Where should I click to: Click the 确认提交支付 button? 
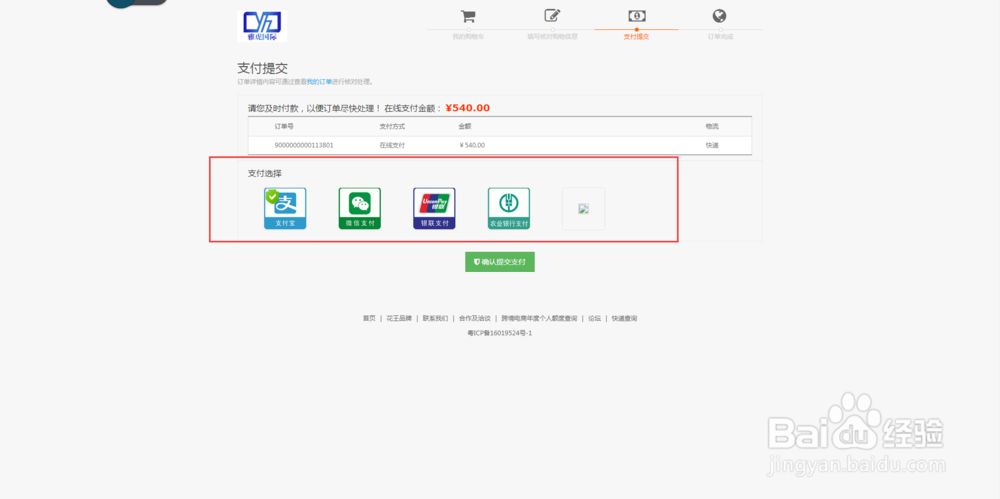click(499, 262)
